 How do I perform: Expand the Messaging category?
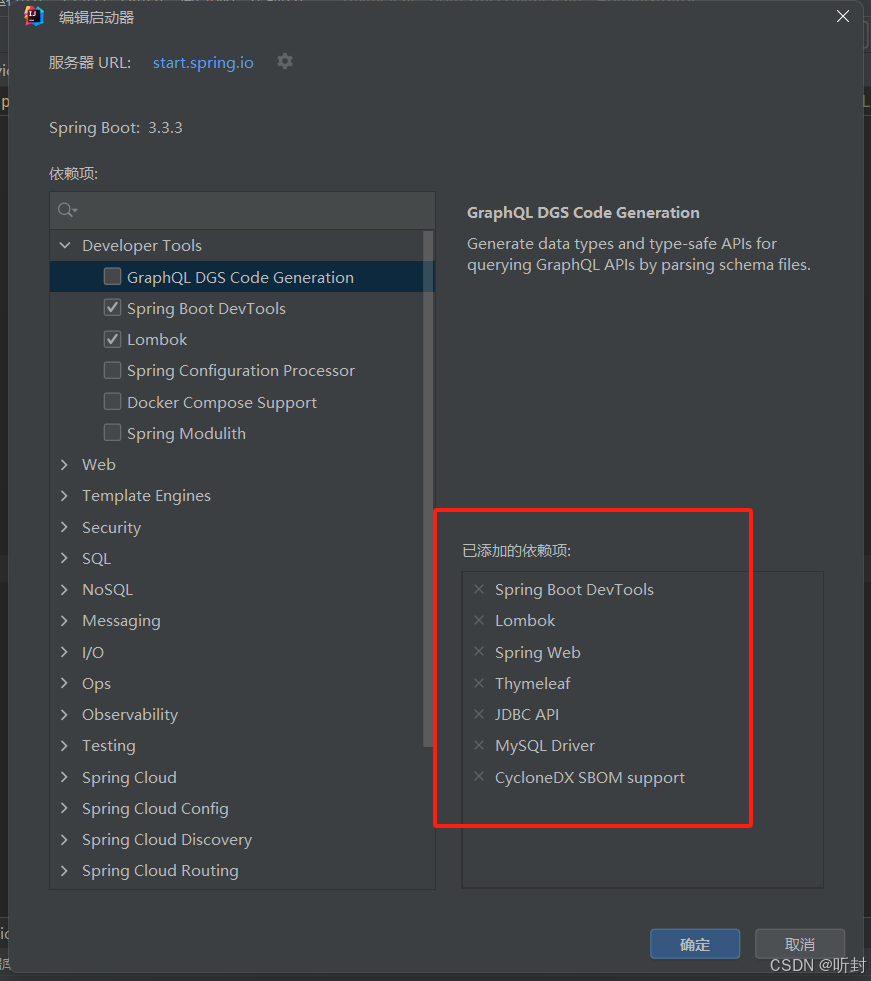click(x=64, y=621)
